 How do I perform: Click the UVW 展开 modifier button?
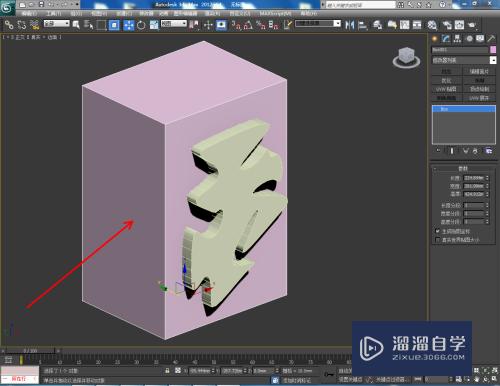click(x=479, y=98)
